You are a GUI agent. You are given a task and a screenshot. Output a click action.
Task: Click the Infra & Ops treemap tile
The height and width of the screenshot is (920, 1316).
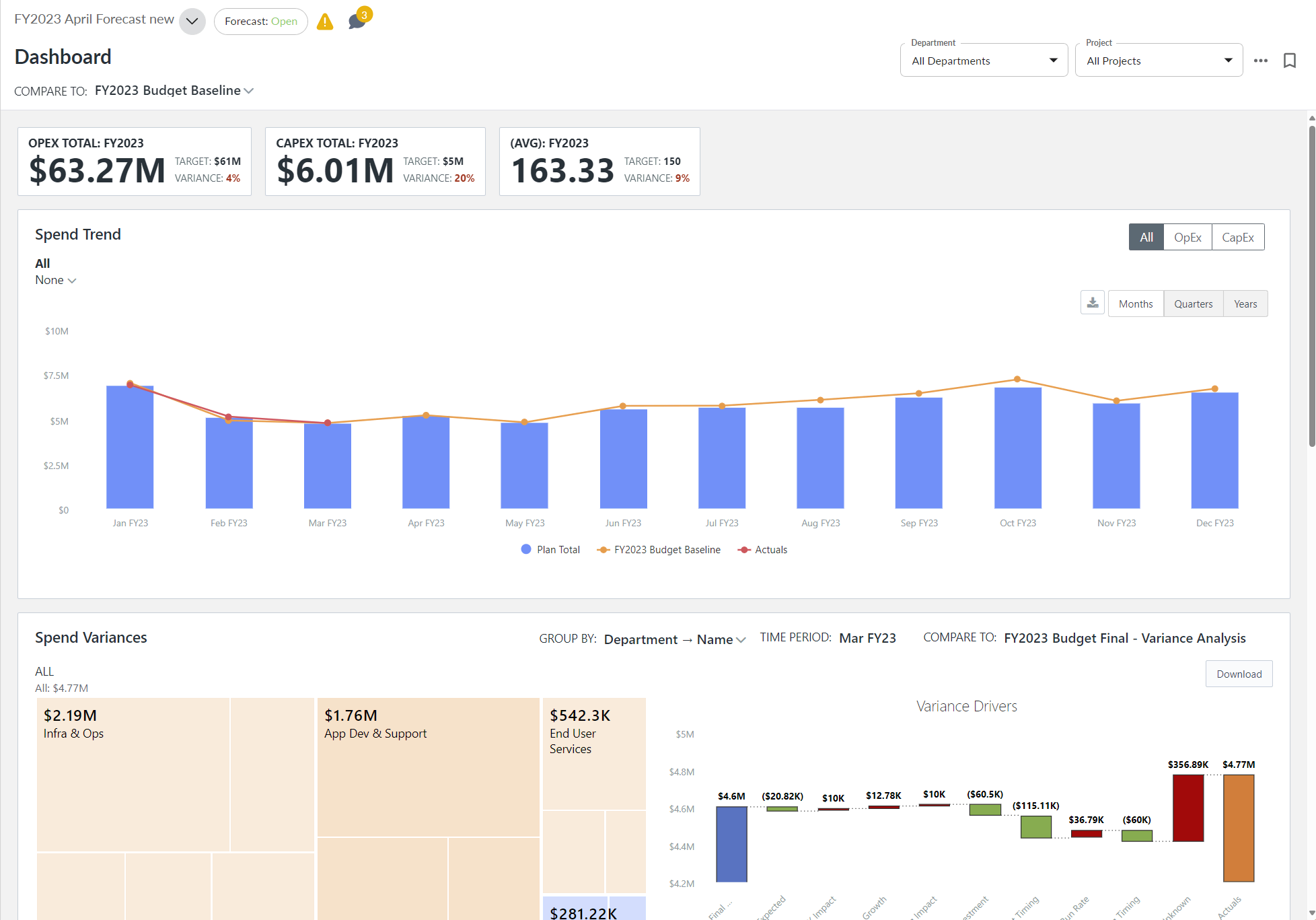coord(133,774)
